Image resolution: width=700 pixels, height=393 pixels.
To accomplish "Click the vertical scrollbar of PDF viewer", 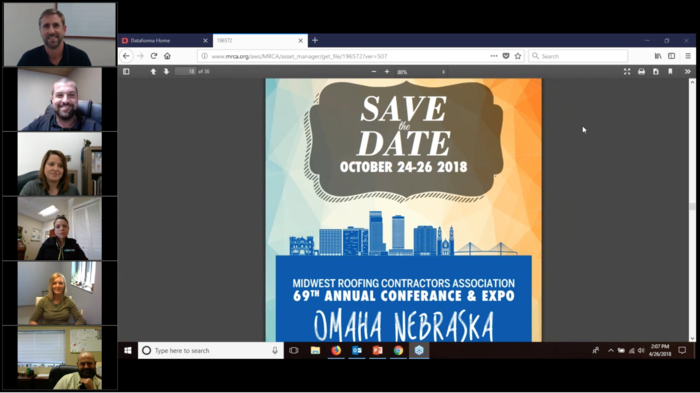I will tap(692, 210).
